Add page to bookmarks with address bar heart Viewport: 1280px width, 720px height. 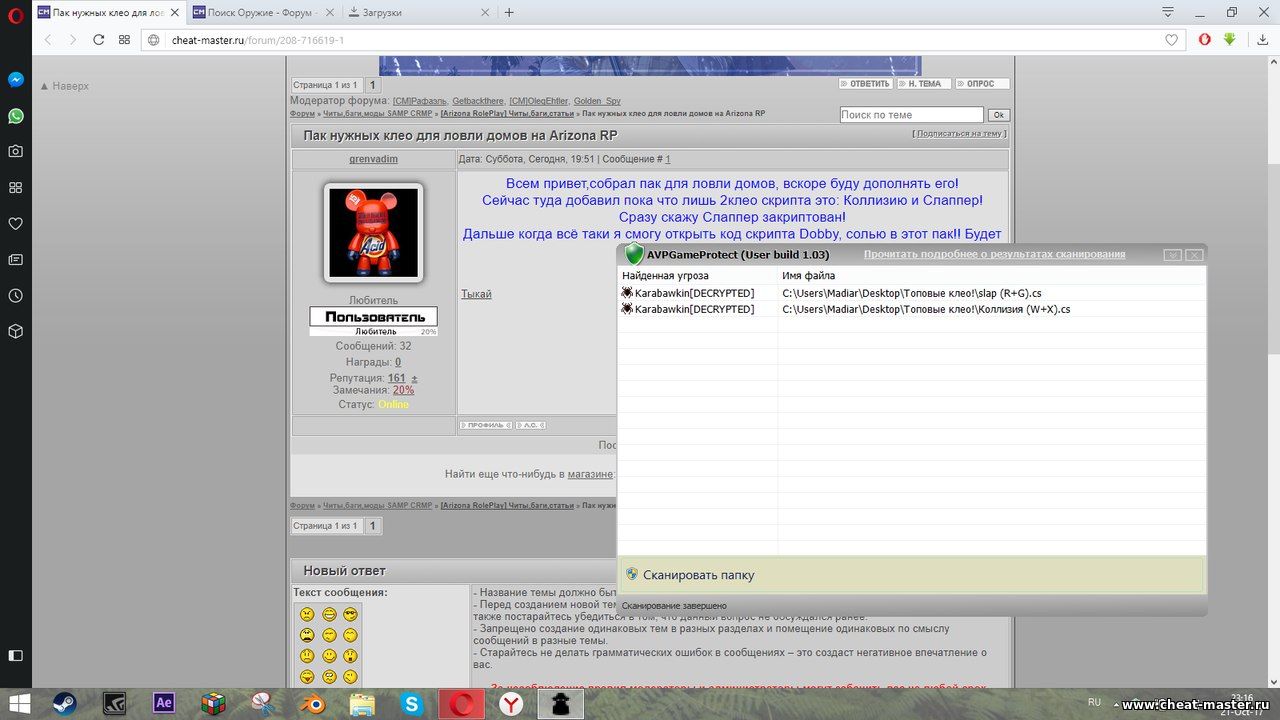(1172, 40)
